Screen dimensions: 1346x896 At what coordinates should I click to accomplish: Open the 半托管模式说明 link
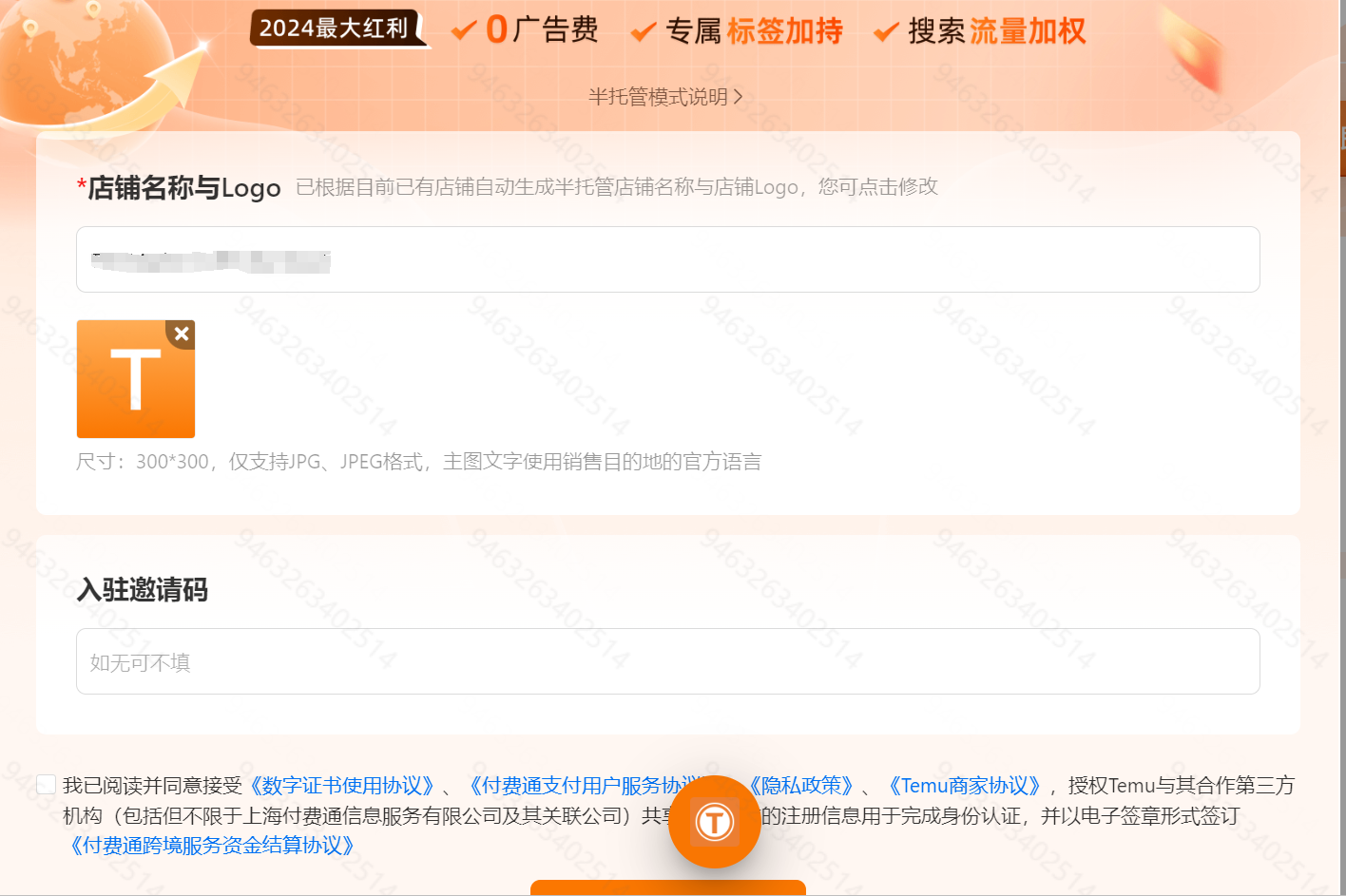click(x=665, y=97)
